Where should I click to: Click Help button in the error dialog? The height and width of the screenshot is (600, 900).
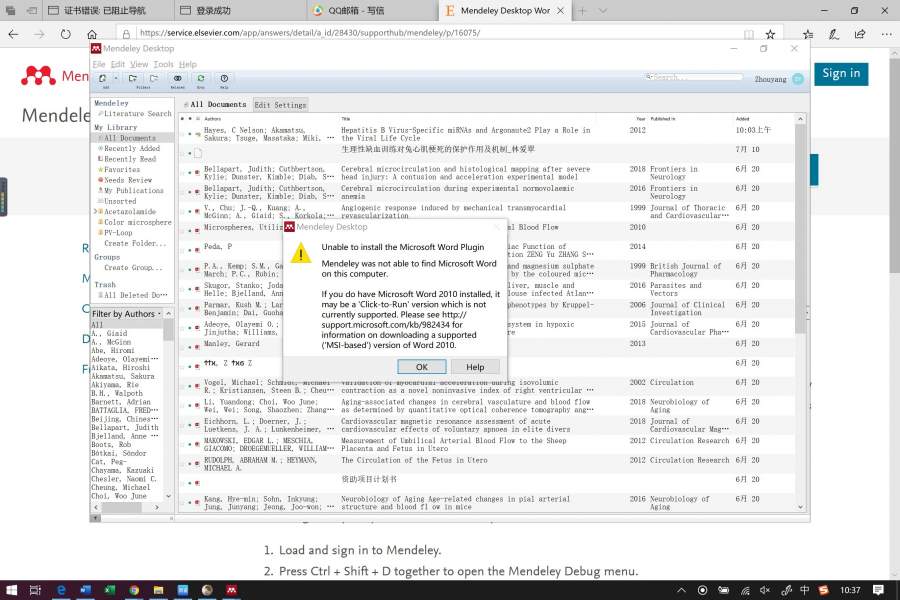pos(475,367)
